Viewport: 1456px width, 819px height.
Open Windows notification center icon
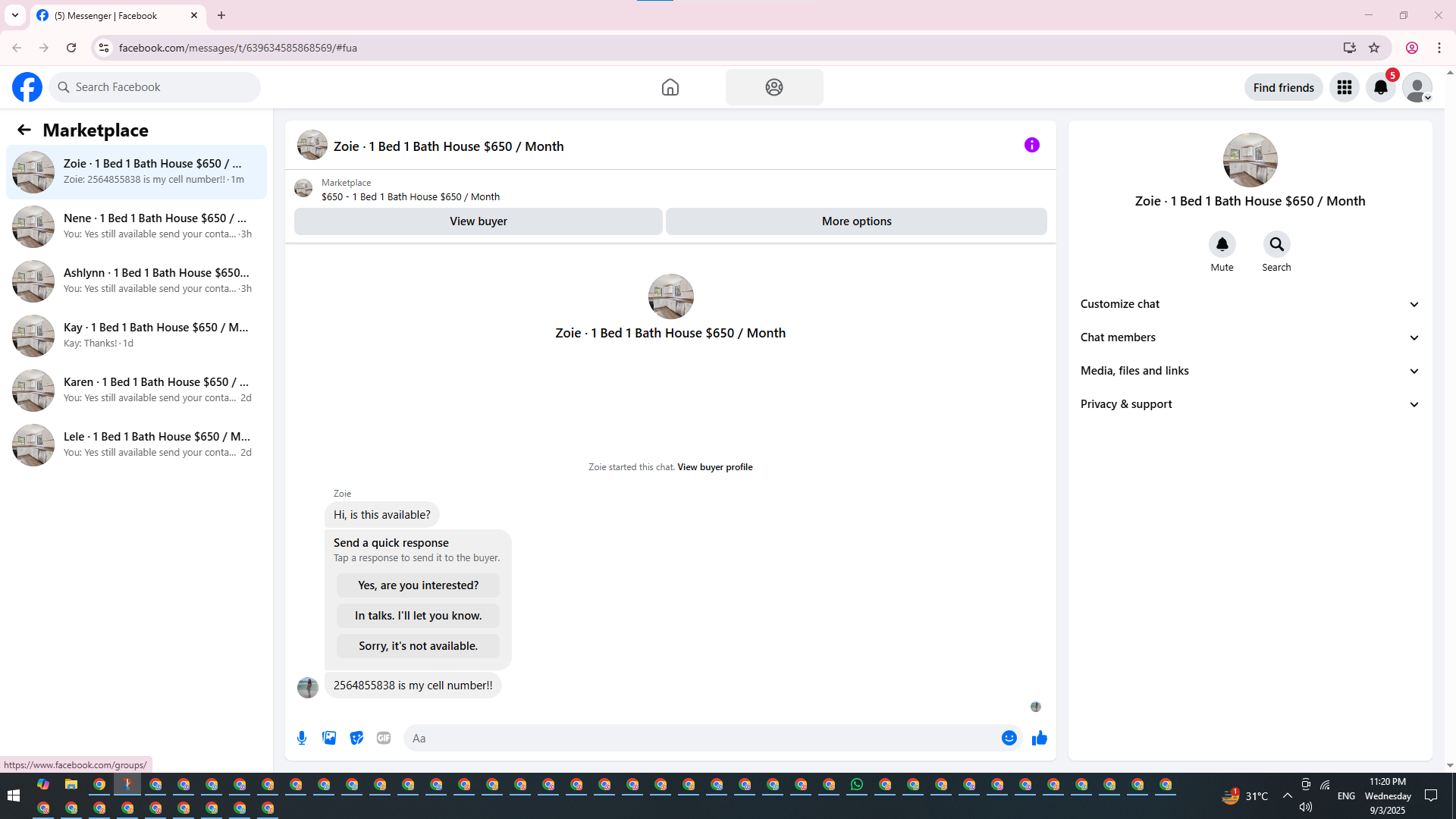(1432, 795)
